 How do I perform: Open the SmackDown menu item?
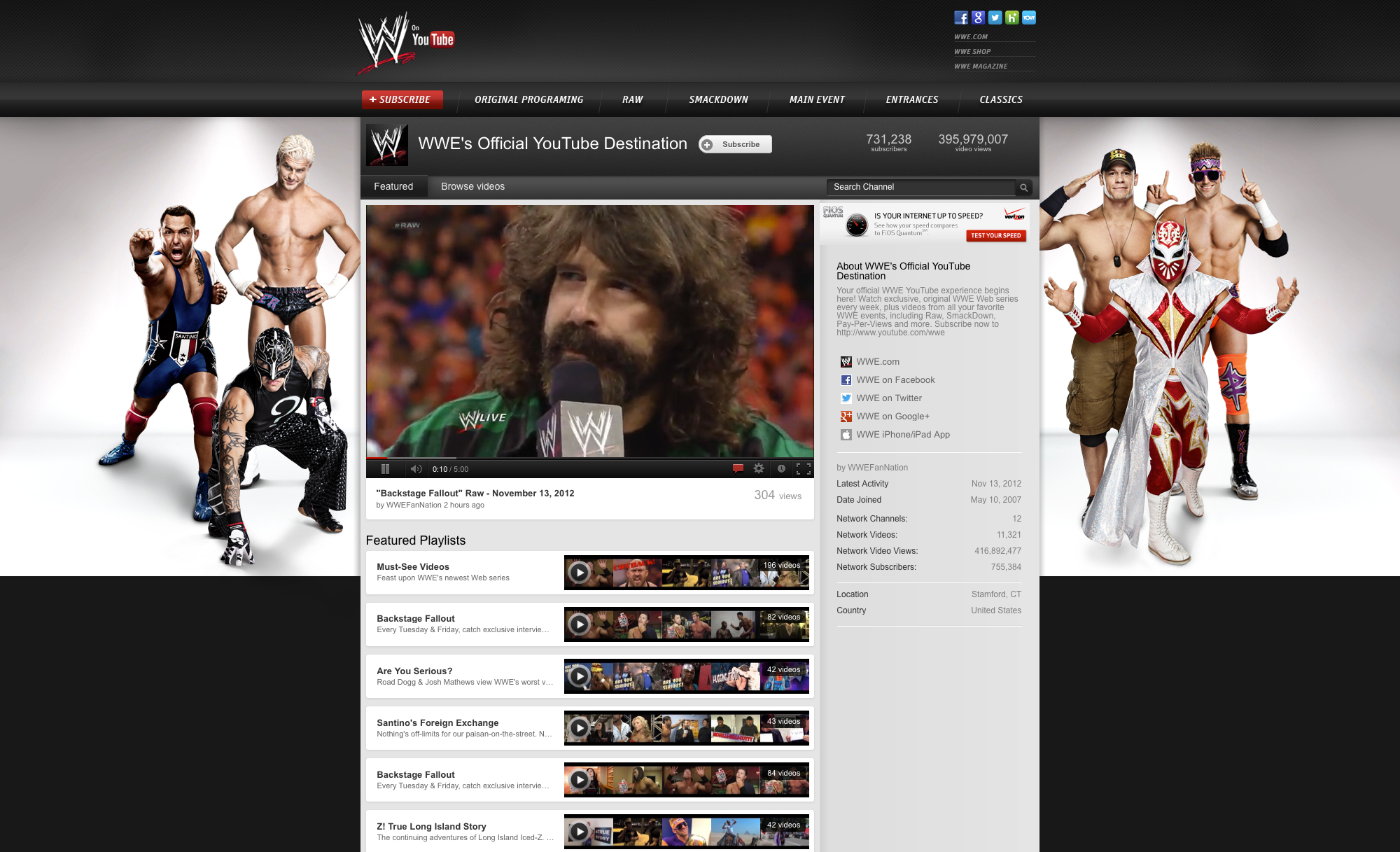[719, 100]
